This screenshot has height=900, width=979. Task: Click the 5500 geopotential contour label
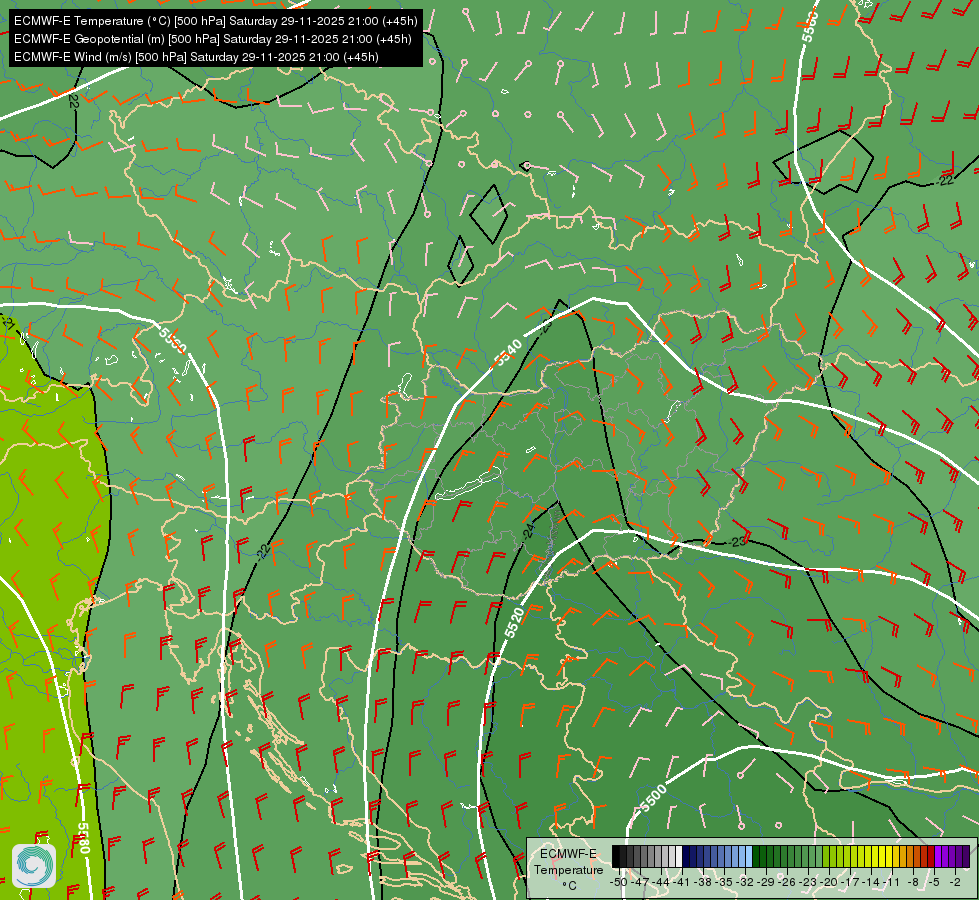[x=653, y=798]
